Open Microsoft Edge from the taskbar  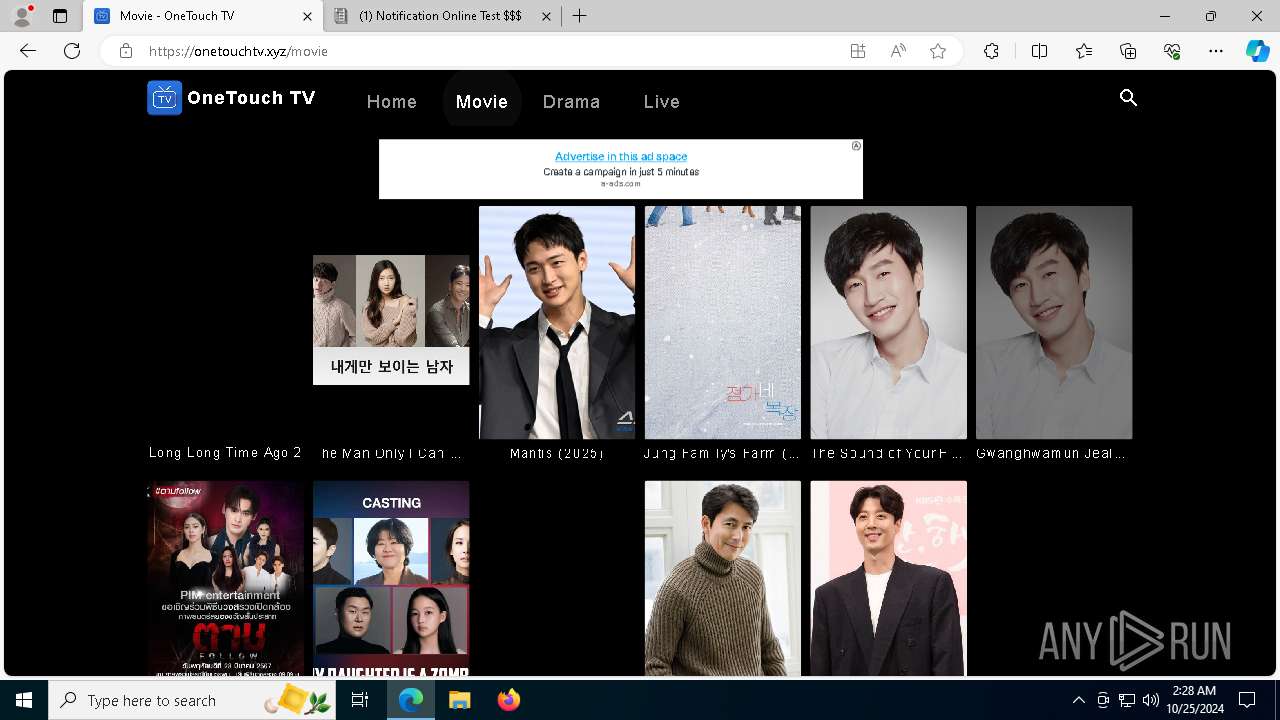411,700
